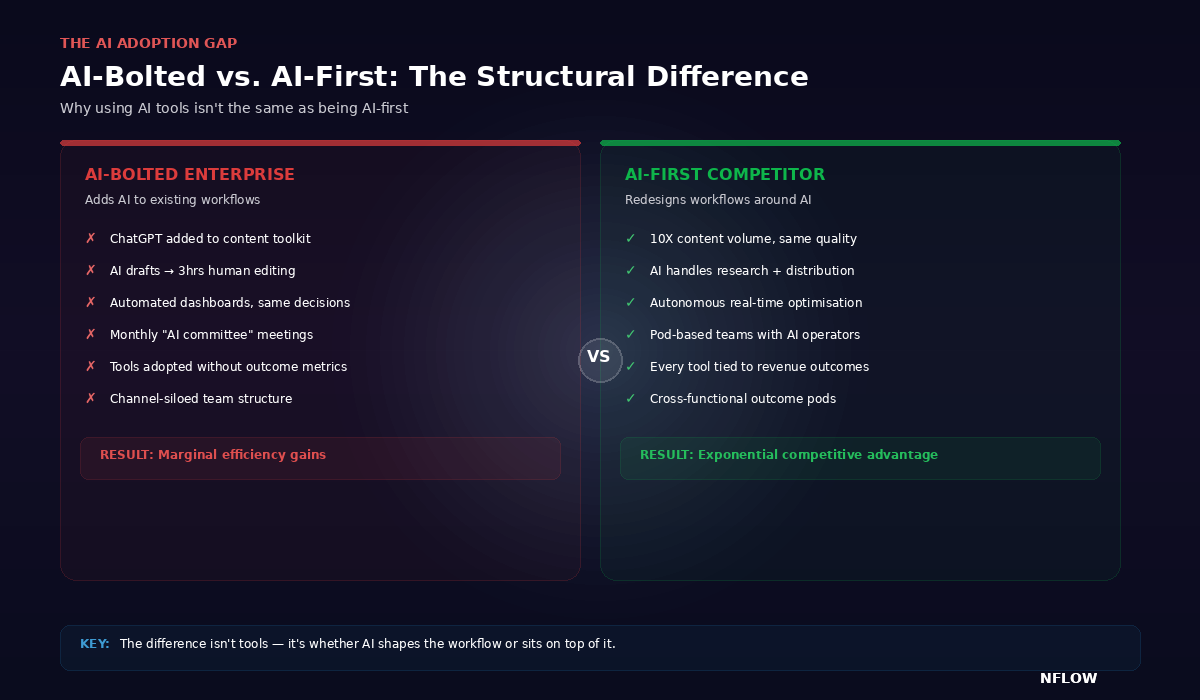This screenshot has width=1200, height=700.
Task: Click the X mark beside ChatGPT added to content toolkit
Action: 90,239
